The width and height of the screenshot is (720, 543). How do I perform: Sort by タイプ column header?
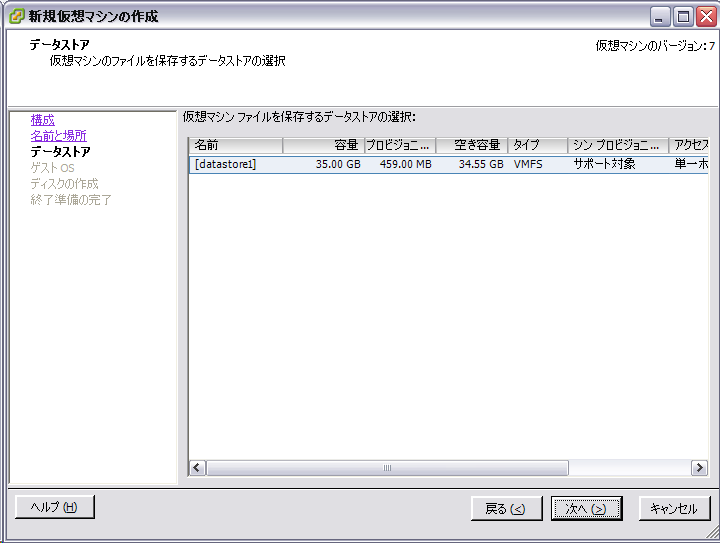(x=538, y=145)
